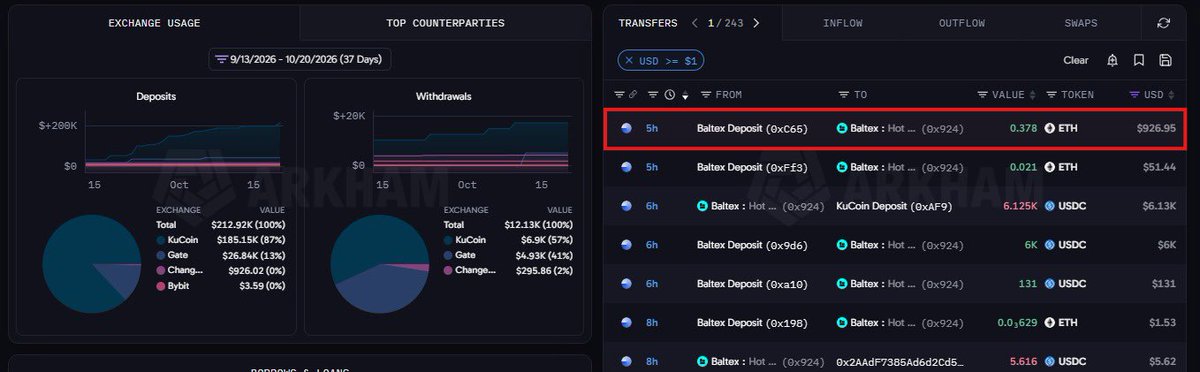Click the ETH token icon in the $51.44 row
The height and width of the screenshot is (372, 1200).
[1050, 167]
